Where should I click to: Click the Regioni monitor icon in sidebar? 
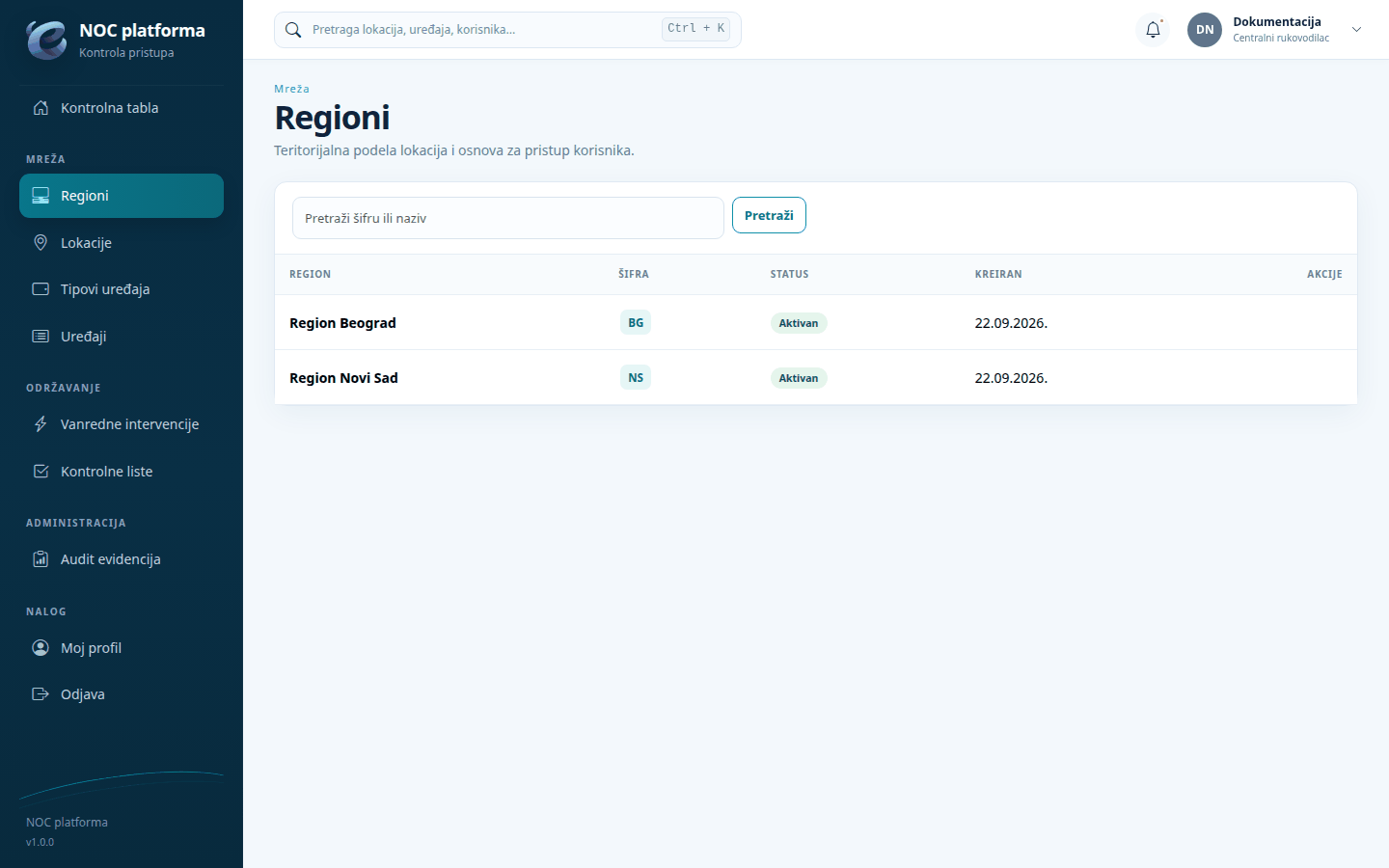tap(41, 196)
